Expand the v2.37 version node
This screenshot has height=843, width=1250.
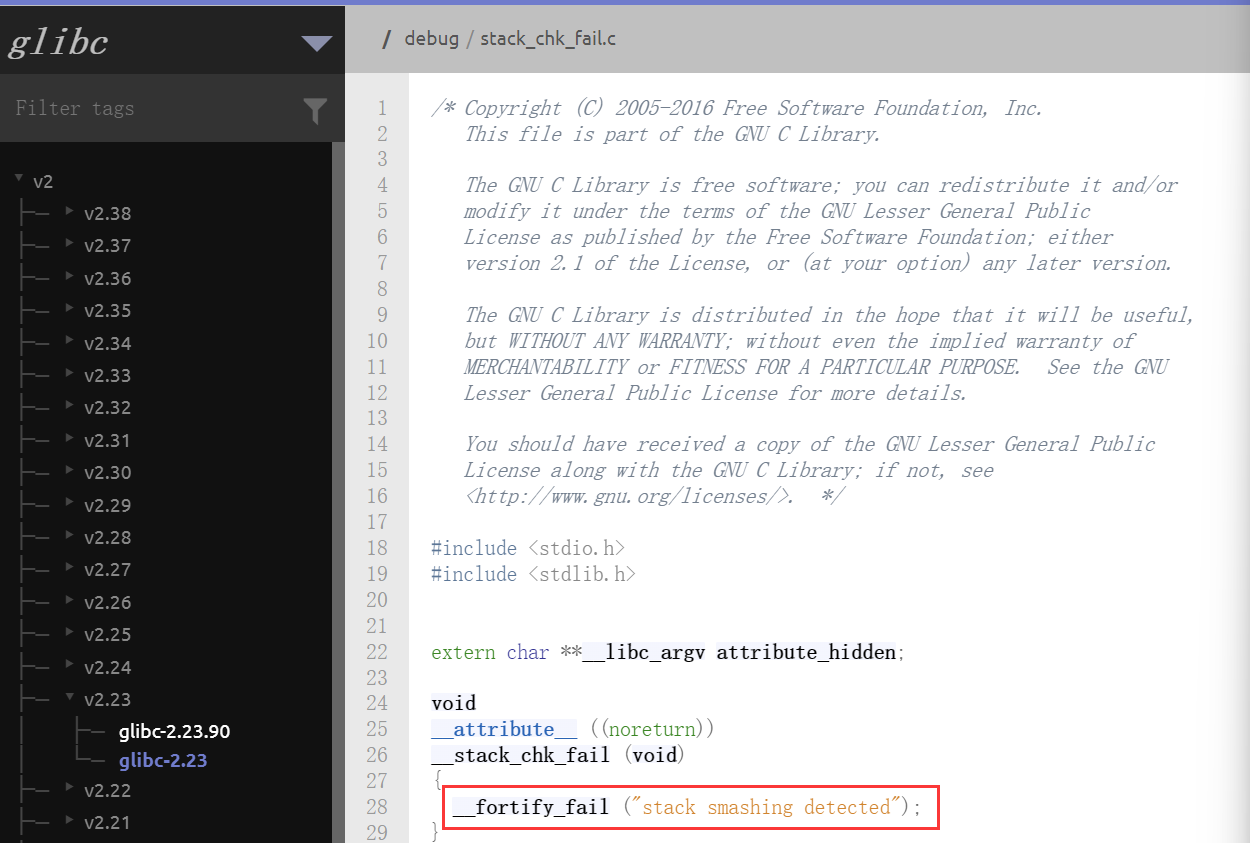[69, 244]
